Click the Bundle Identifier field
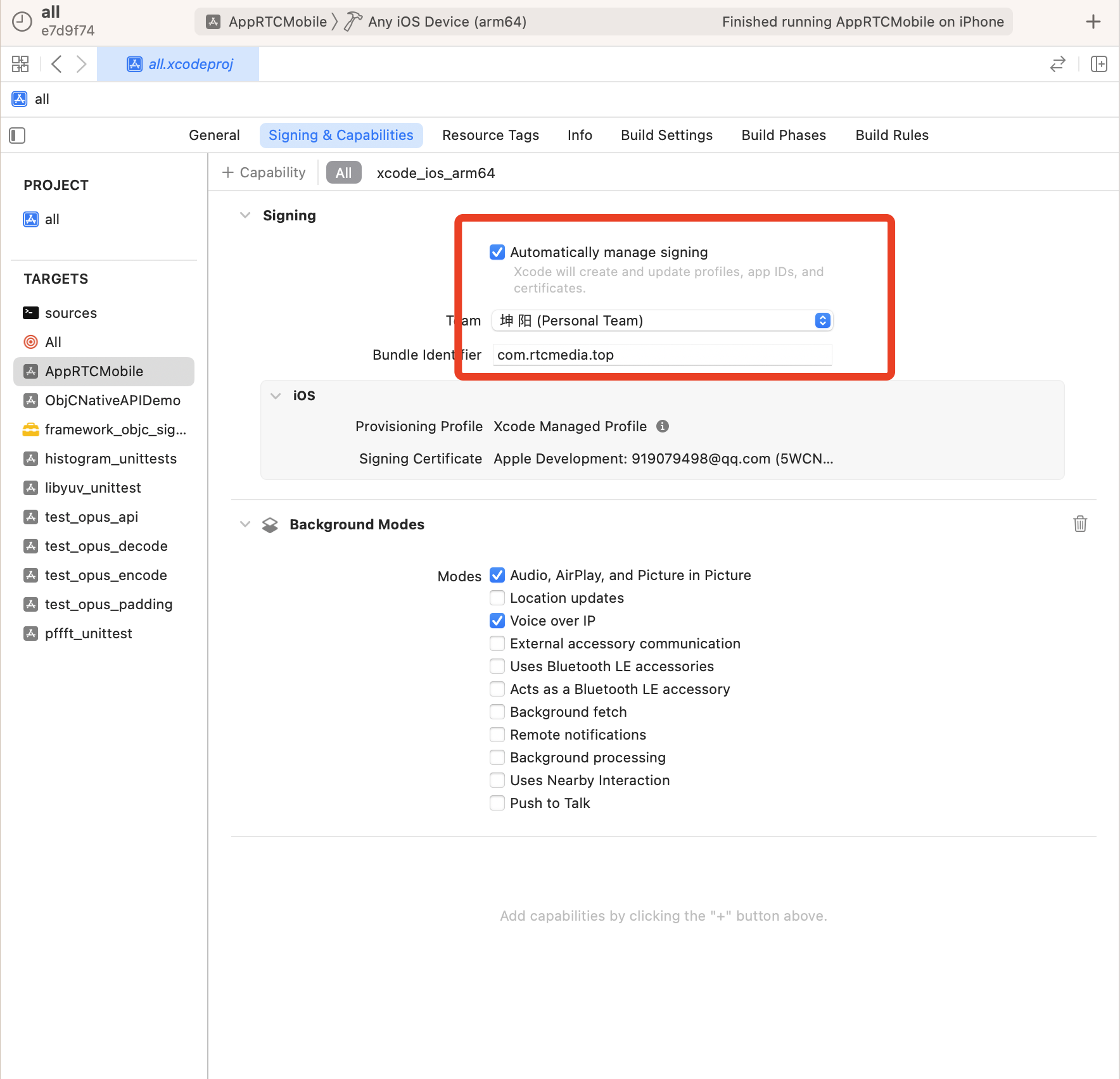The width and height of the screenshot is (1120, 1079). [662, 355]
